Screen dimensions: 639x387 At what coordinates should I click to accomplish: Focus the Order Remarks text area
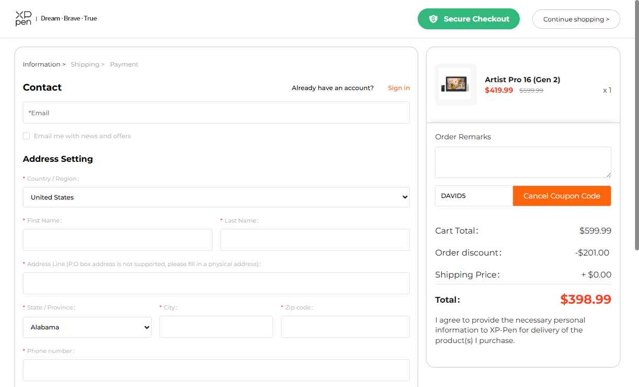click(x=523, y=162)
